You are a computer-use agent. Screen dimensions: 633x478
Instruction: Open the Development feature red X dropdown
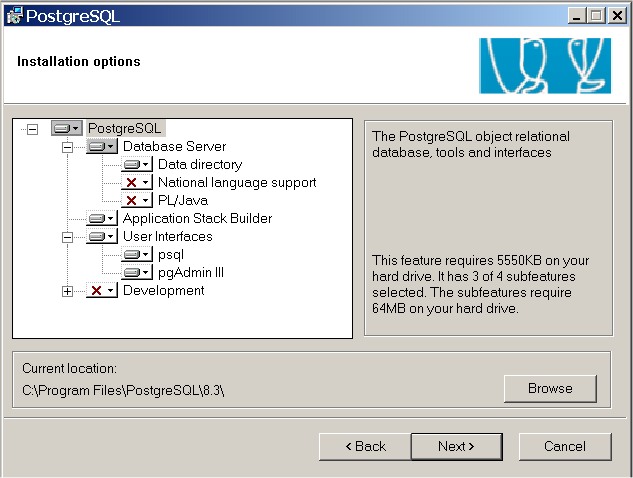[102, 290]
